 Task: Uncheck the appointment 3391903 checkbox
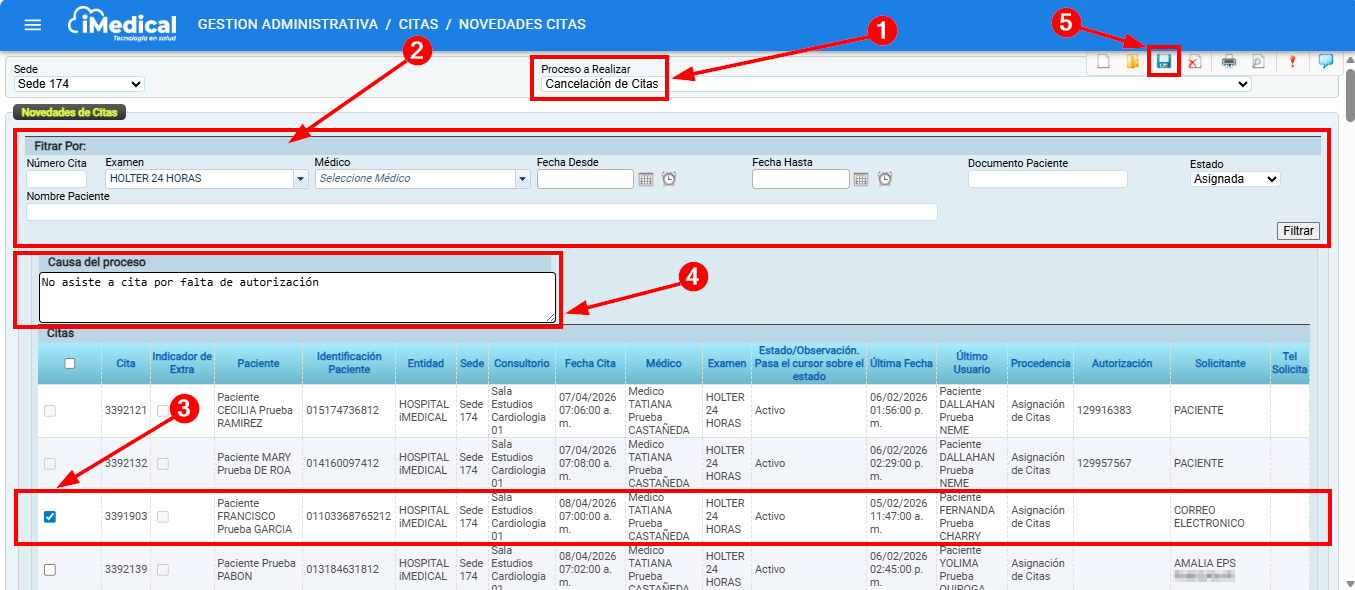[x=50, y=517]
